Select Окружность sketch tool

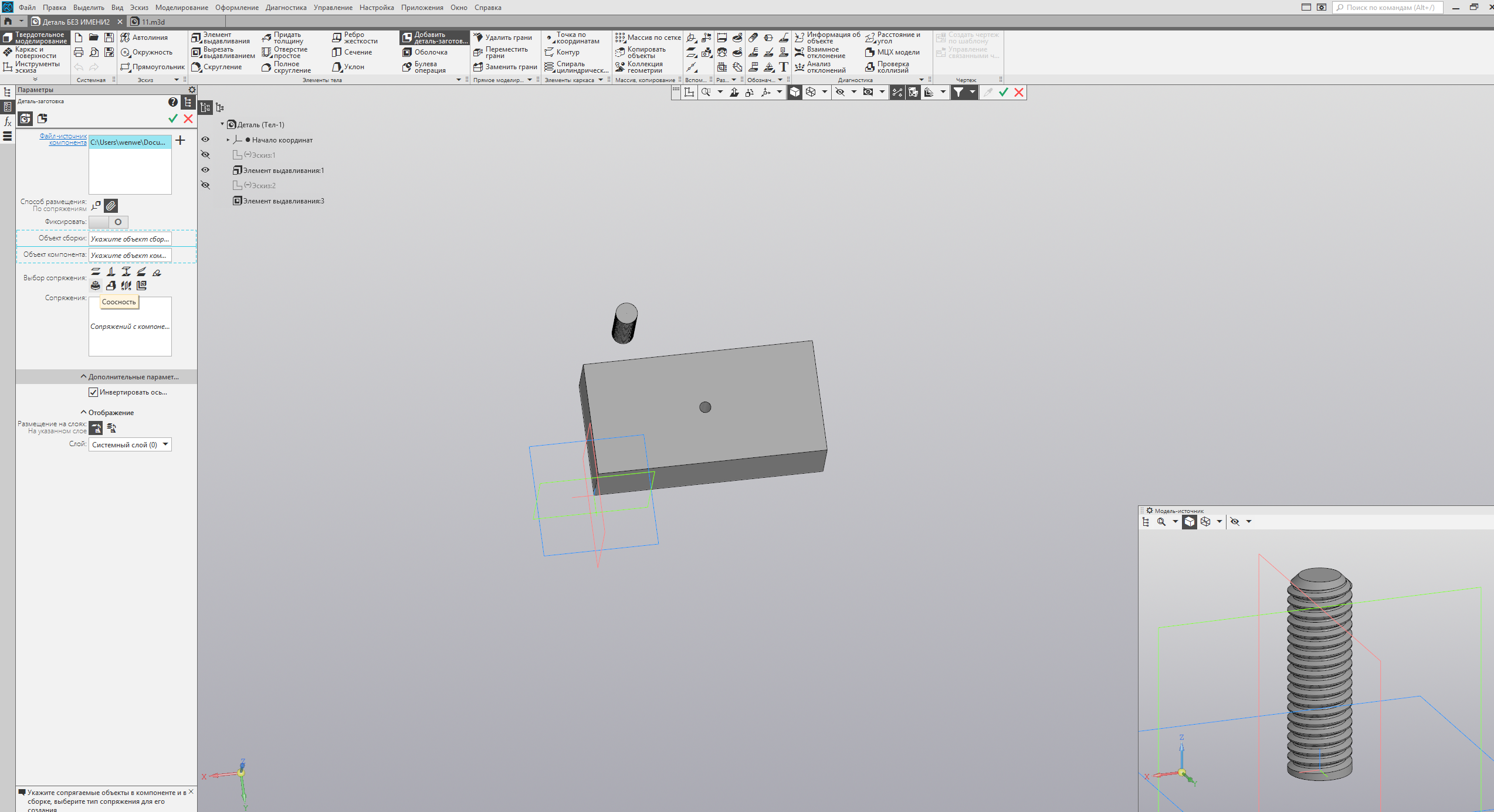click(147, 52)
